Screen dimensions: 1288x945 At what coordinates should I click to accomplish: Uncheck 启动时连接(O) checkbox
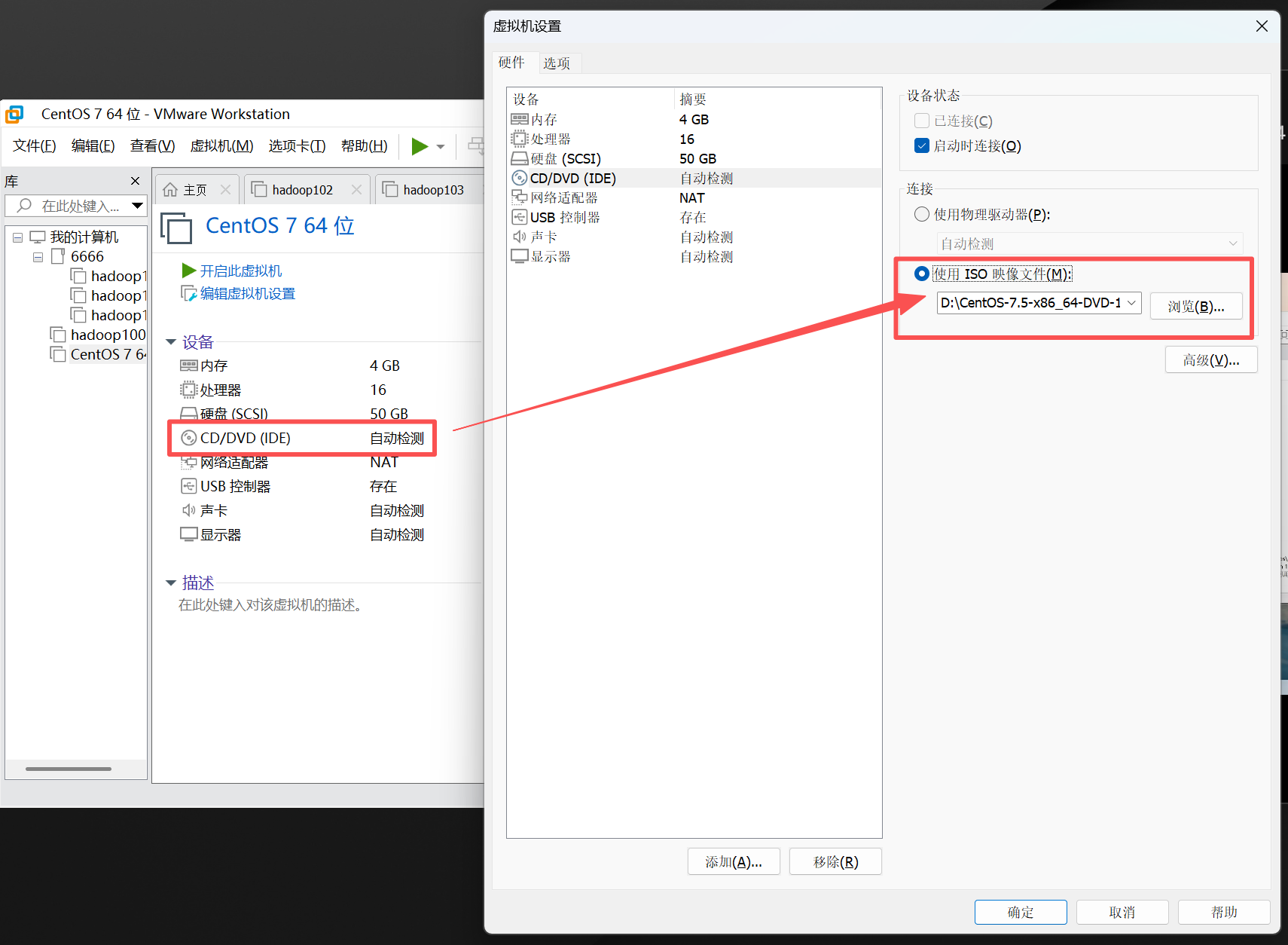(x=921, y=145)
